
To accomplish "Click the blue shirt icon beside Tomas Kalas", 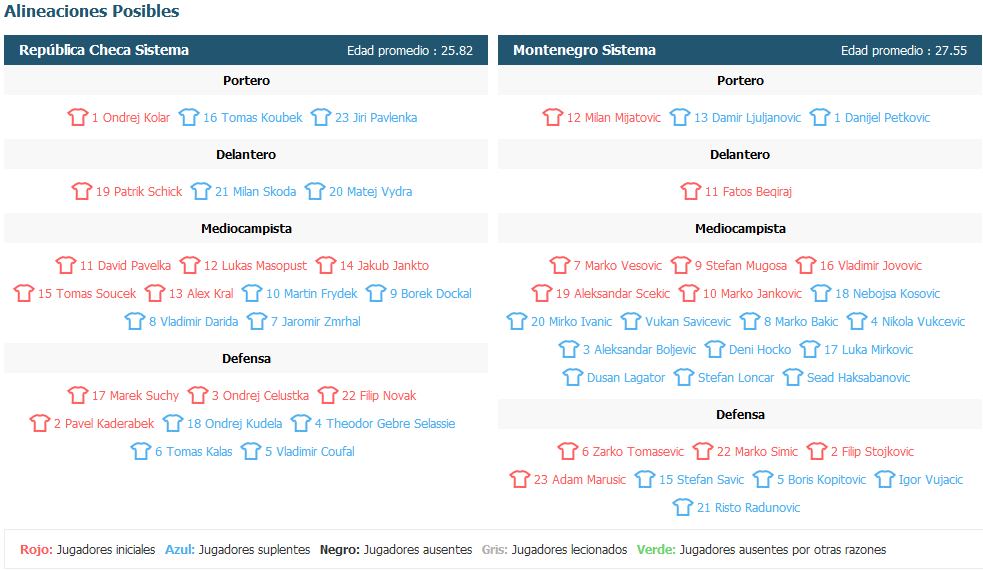I will click(x=141, y=451).
